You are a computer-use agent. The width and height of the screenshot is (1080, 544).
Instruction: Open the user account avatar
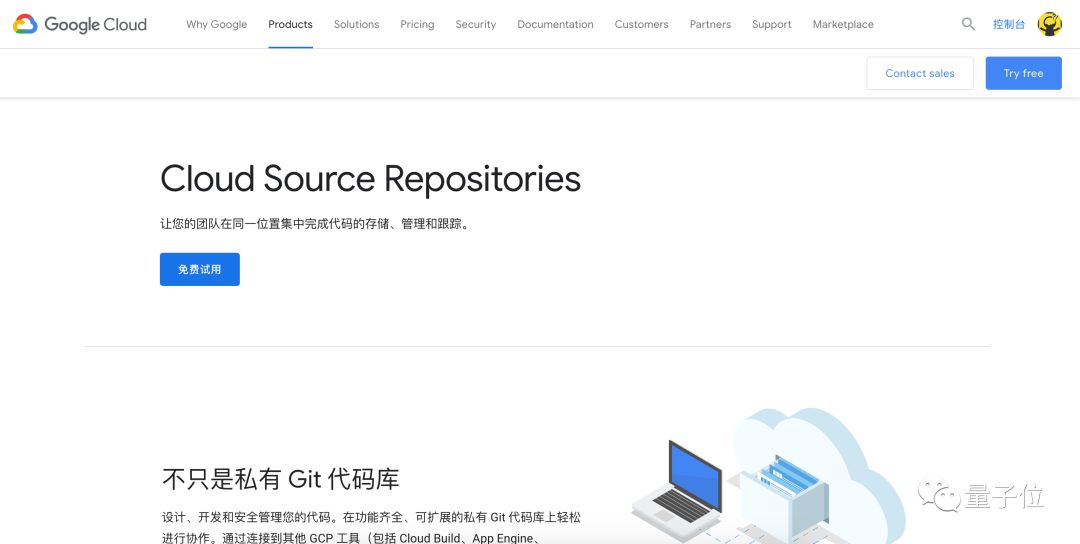pyautogui.click(x=1049, y=24)
